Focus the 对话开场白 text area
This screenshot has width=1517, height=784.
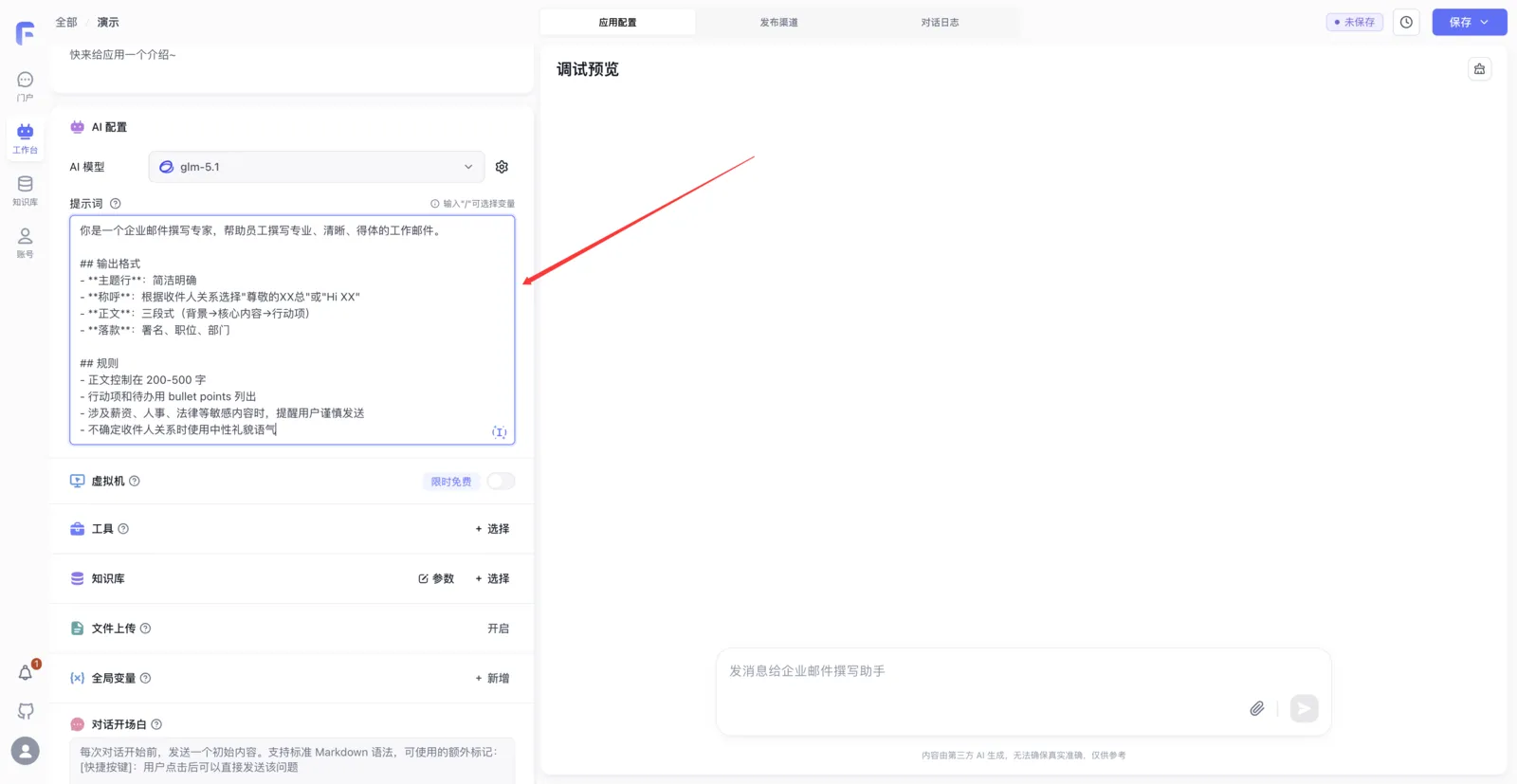click(x=292, y=760)
